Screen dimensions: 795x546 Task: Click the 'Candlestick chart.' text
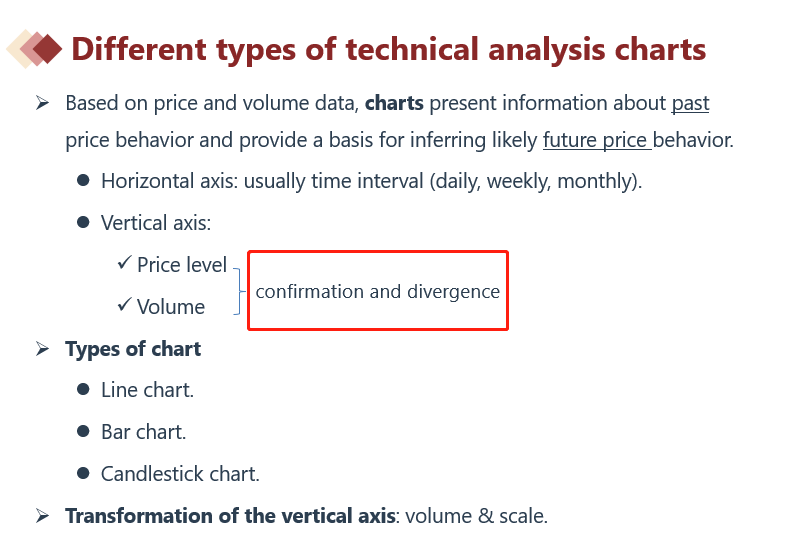[180, 474]
